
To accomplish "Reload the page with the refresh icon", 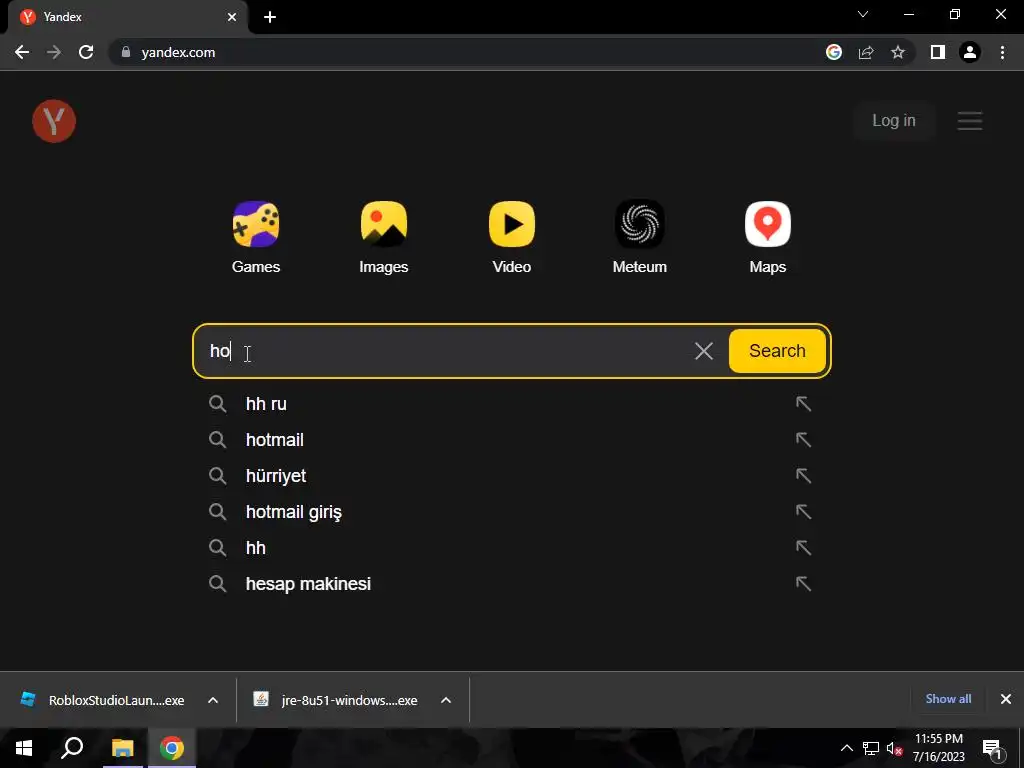I will point(86,52).
